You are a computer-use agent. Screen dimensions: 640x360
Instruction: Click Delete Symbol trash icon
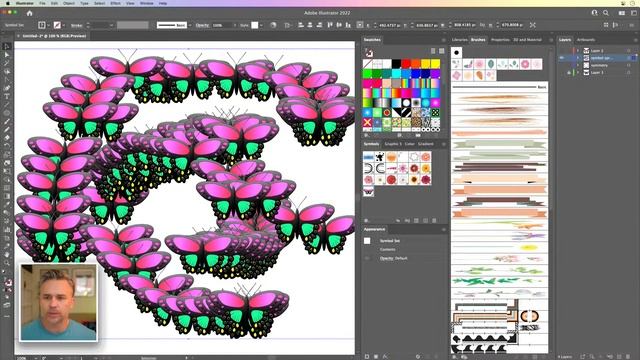pyautogui.click(x=434, y=220)
